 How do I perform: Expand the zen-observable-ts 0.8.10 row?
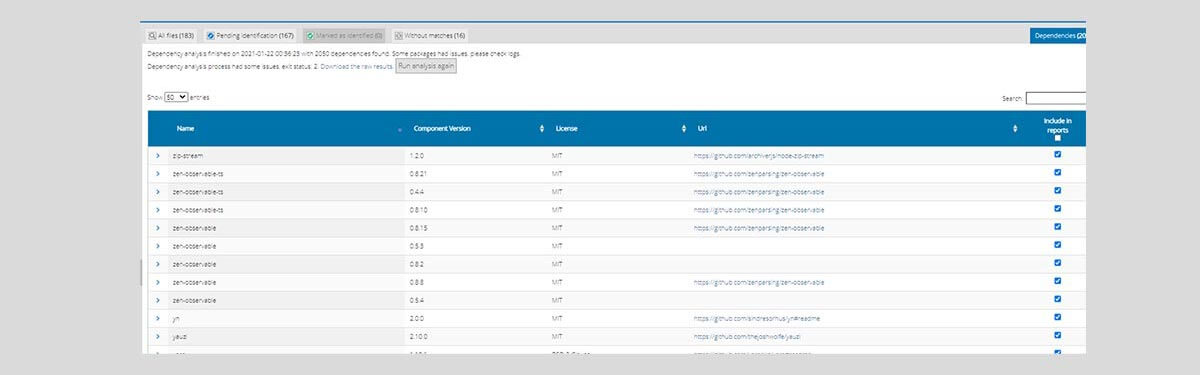(x=157, y=209)
